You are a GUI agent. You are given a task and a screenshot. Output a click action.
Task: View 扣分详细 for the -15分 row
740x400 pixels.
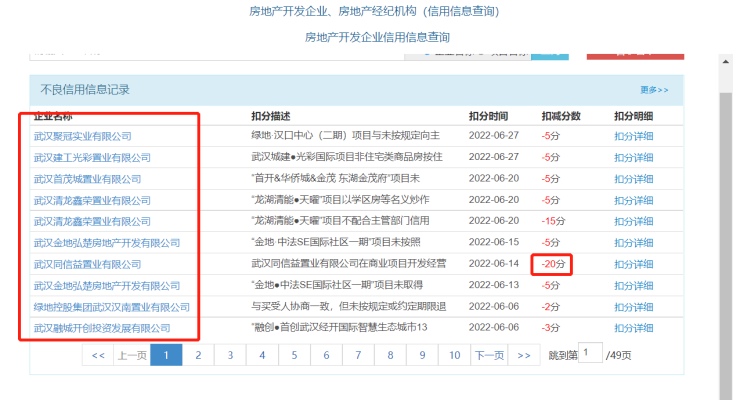[633, 221]
